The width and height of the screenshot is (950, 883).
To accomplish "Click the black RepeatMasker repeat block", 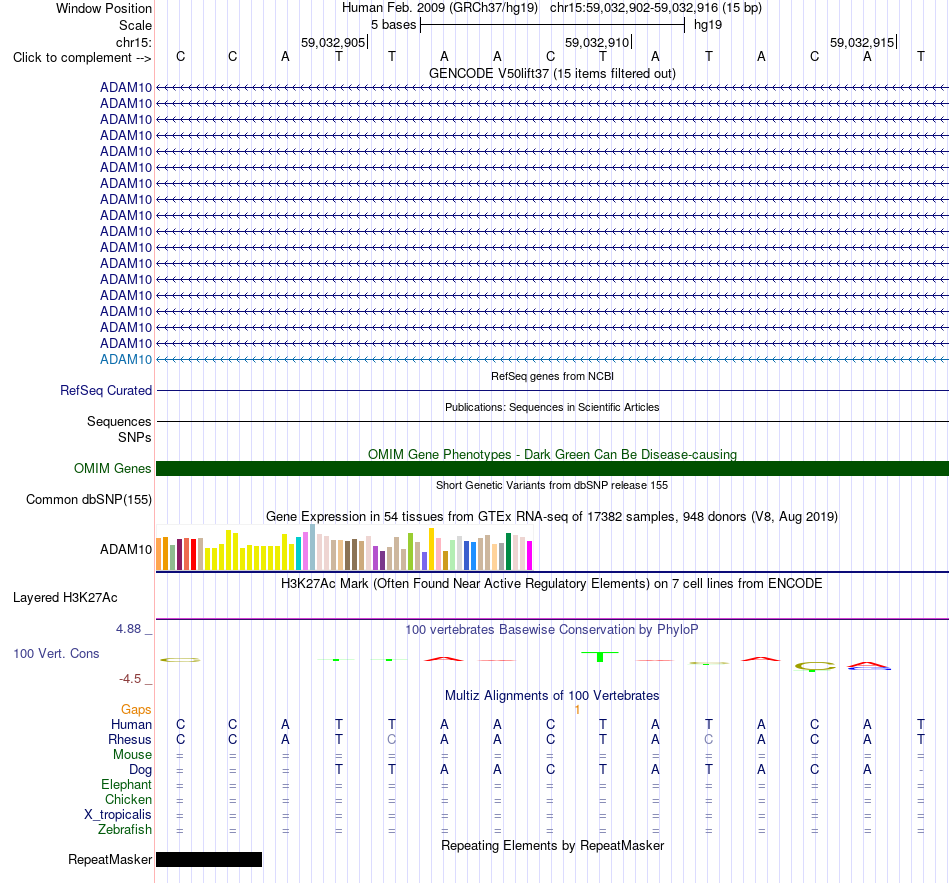I will 209,859.
